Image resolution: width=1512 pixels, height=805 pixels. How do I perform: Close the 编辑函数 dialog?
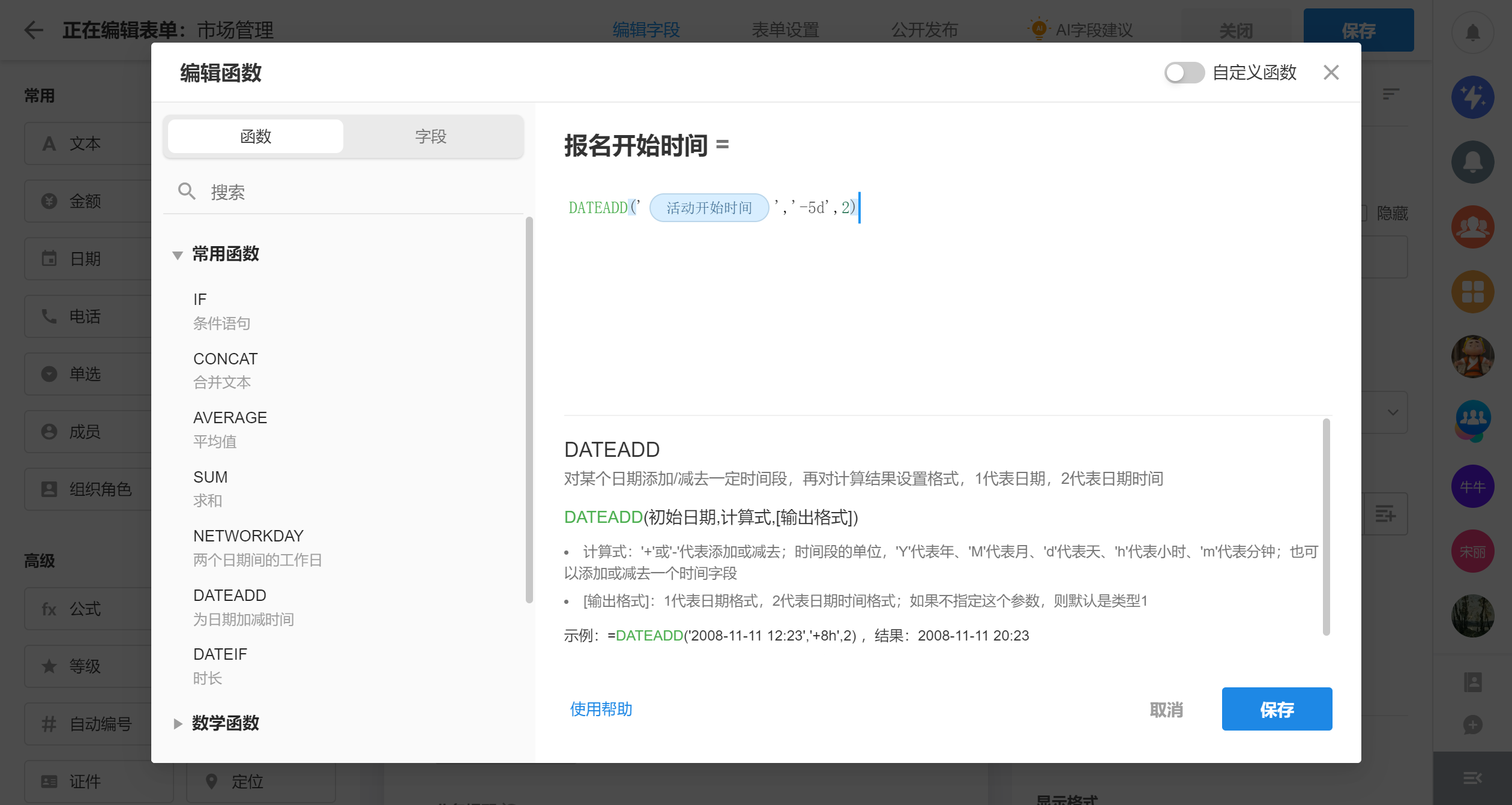coord(1331,73)
